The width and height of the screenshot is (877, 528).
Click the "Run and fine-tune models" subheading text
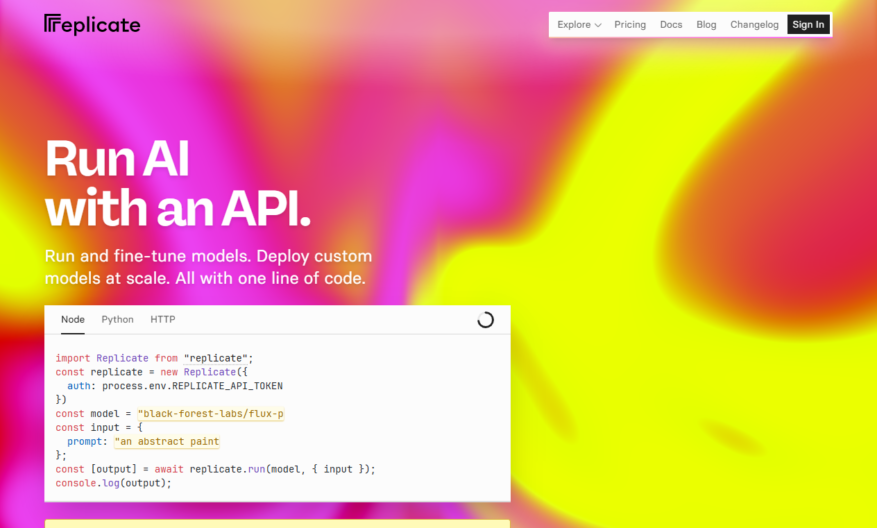tap(208, 267)
